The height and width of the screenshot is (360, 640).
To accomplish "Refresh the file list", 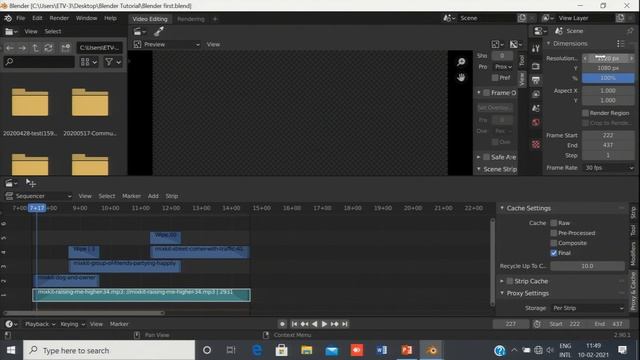I will tap(49, 48).
